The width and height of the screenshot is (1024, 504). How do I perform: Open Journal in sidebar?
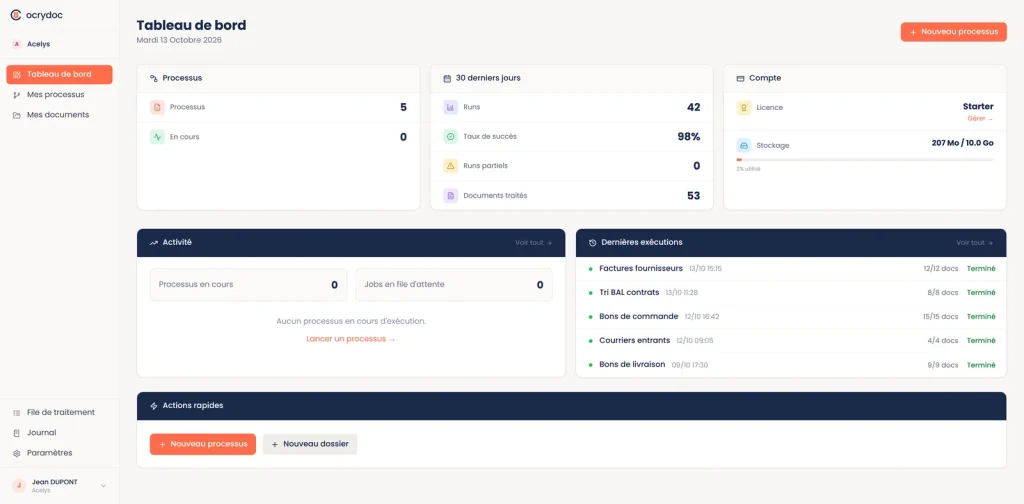click(59, 433)
